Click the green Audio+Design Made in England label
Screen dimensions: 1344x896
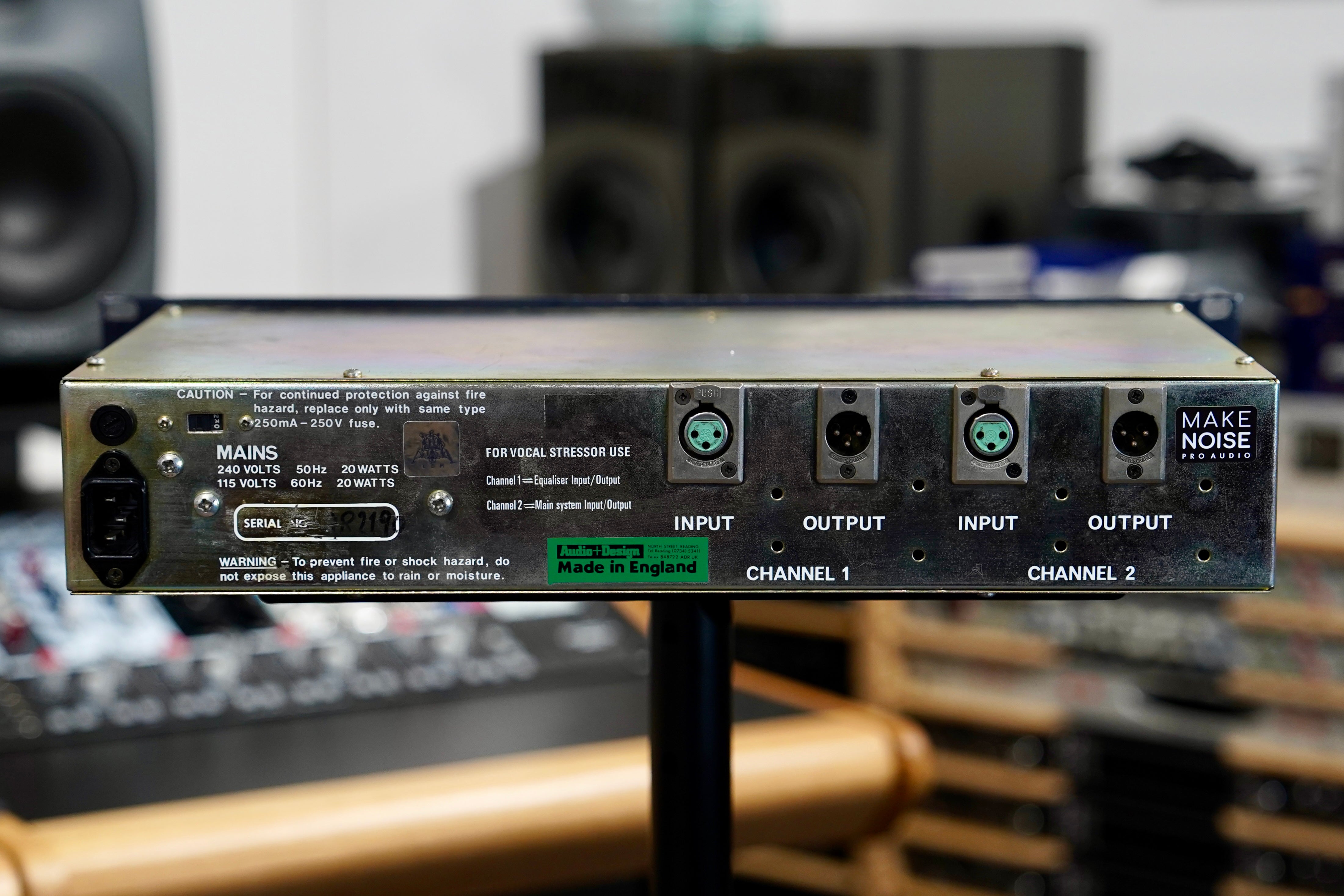(x=628, y=560)
